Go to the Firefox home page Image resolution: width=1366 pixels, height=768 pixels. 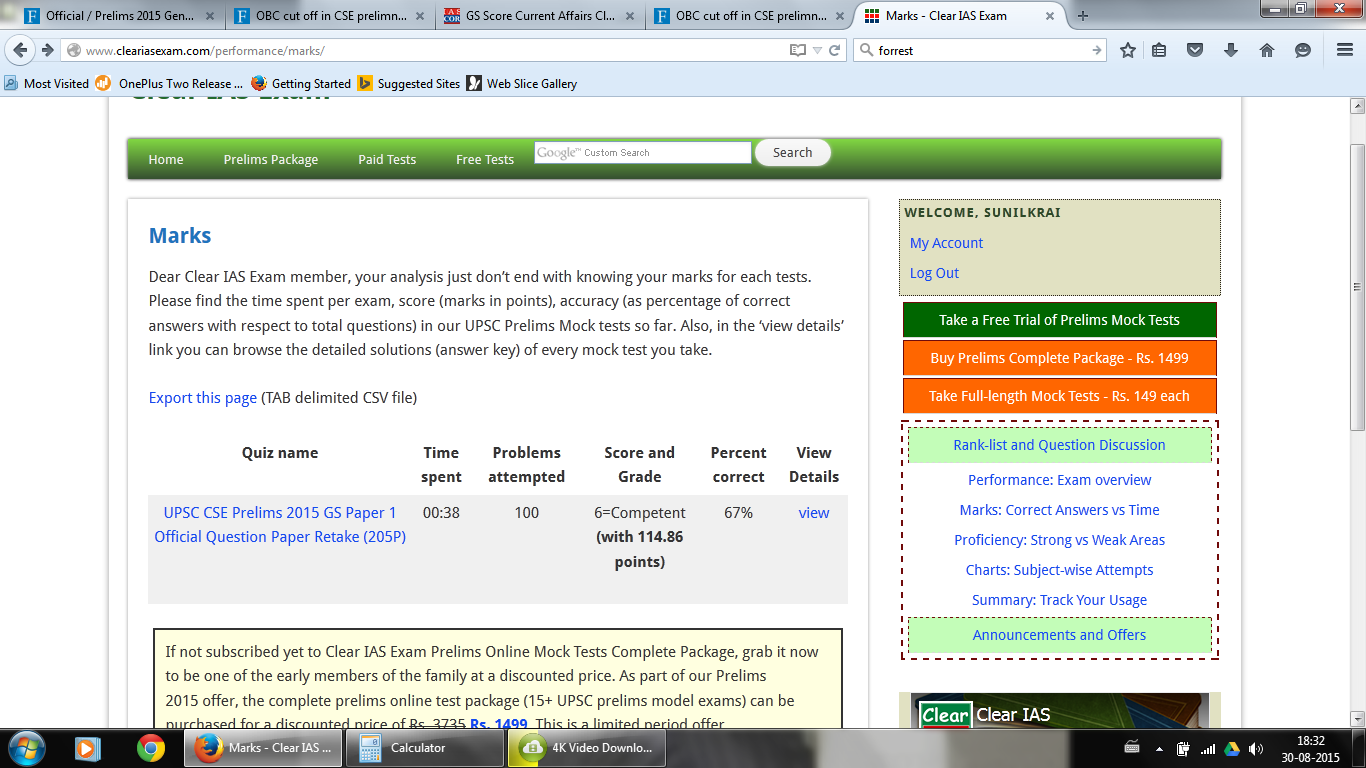click(x=1267, y=50)
